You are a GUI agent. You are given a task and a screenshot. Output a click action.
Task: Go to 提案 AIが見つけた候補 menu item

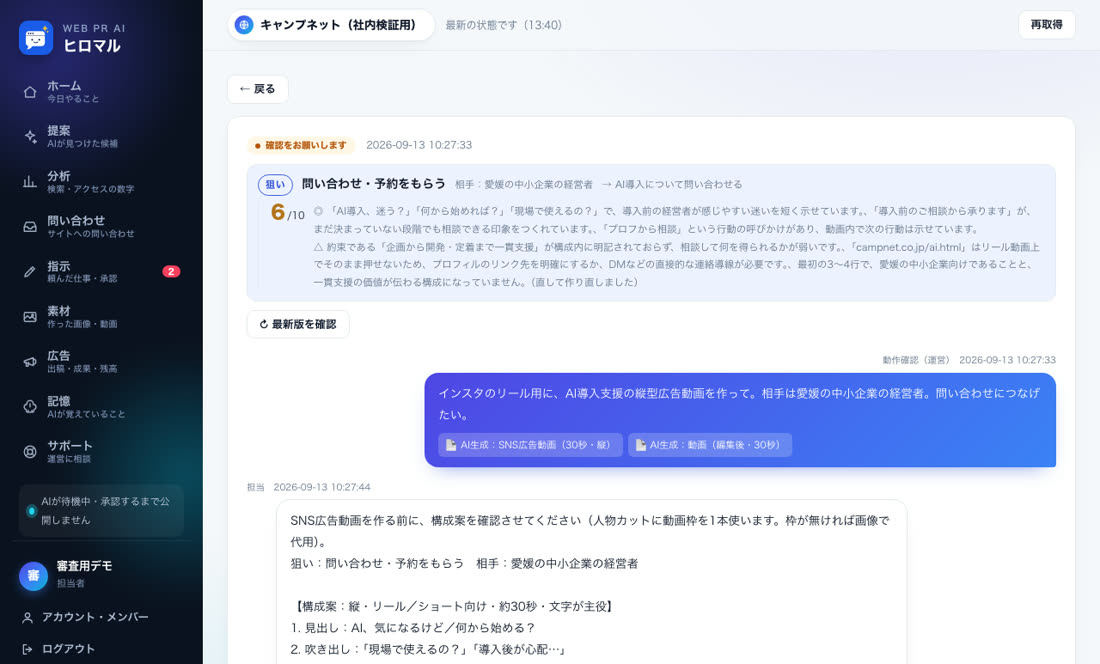point(101,137)
